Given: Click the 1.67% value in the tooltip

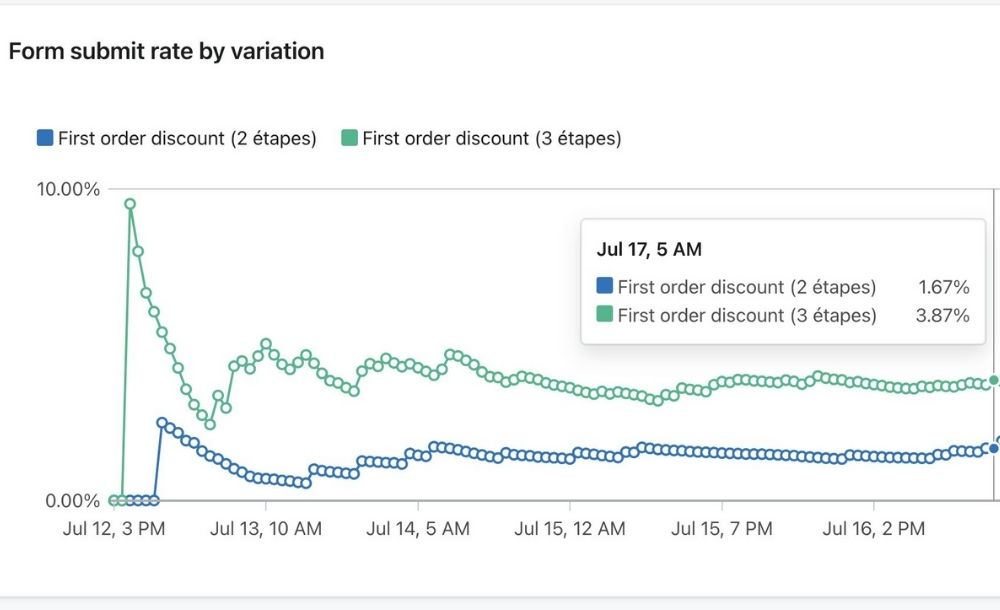Looking at the screenshot, I should pos(943,287).
